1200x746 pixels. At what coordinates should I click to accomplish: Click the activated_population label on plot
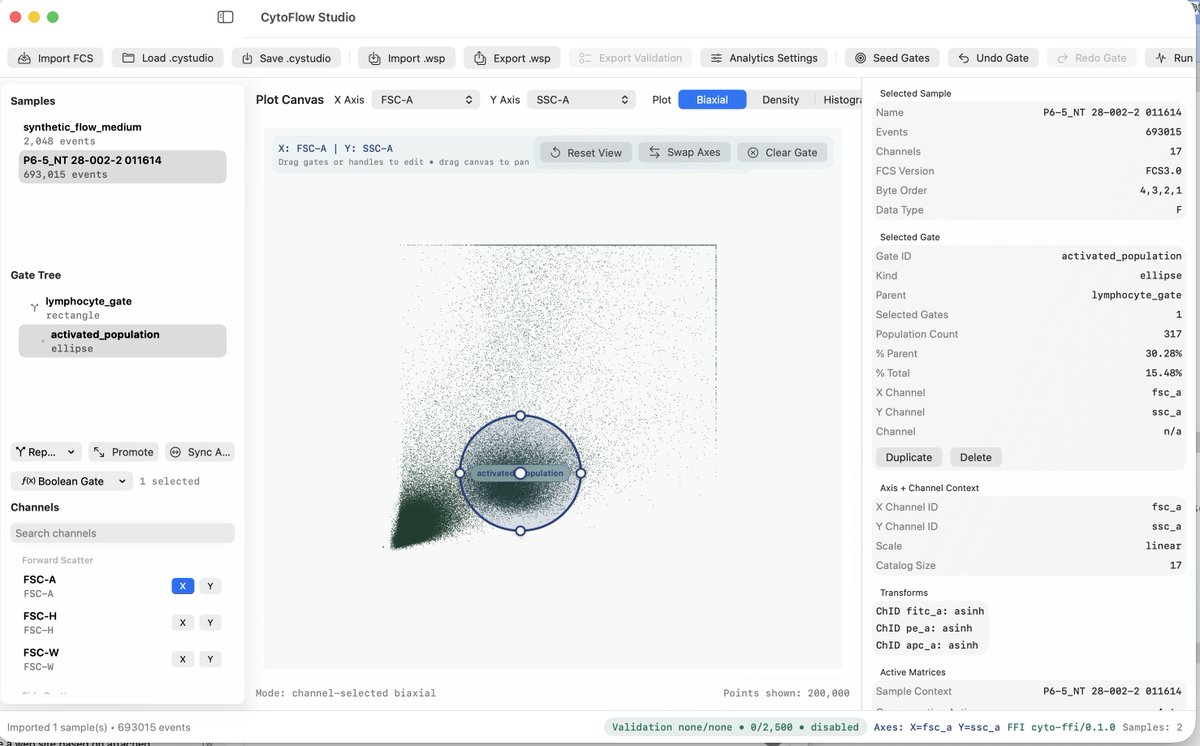click(520, 473)
